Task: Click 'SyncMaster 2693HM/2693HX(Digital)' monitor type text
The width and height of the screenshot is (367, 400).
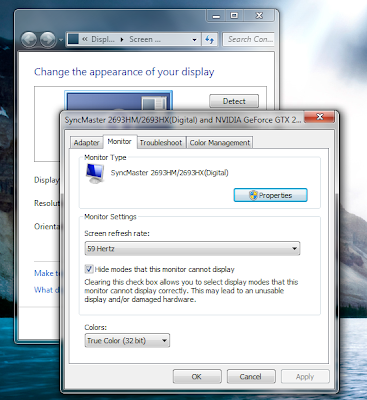Action: (170, 173)
